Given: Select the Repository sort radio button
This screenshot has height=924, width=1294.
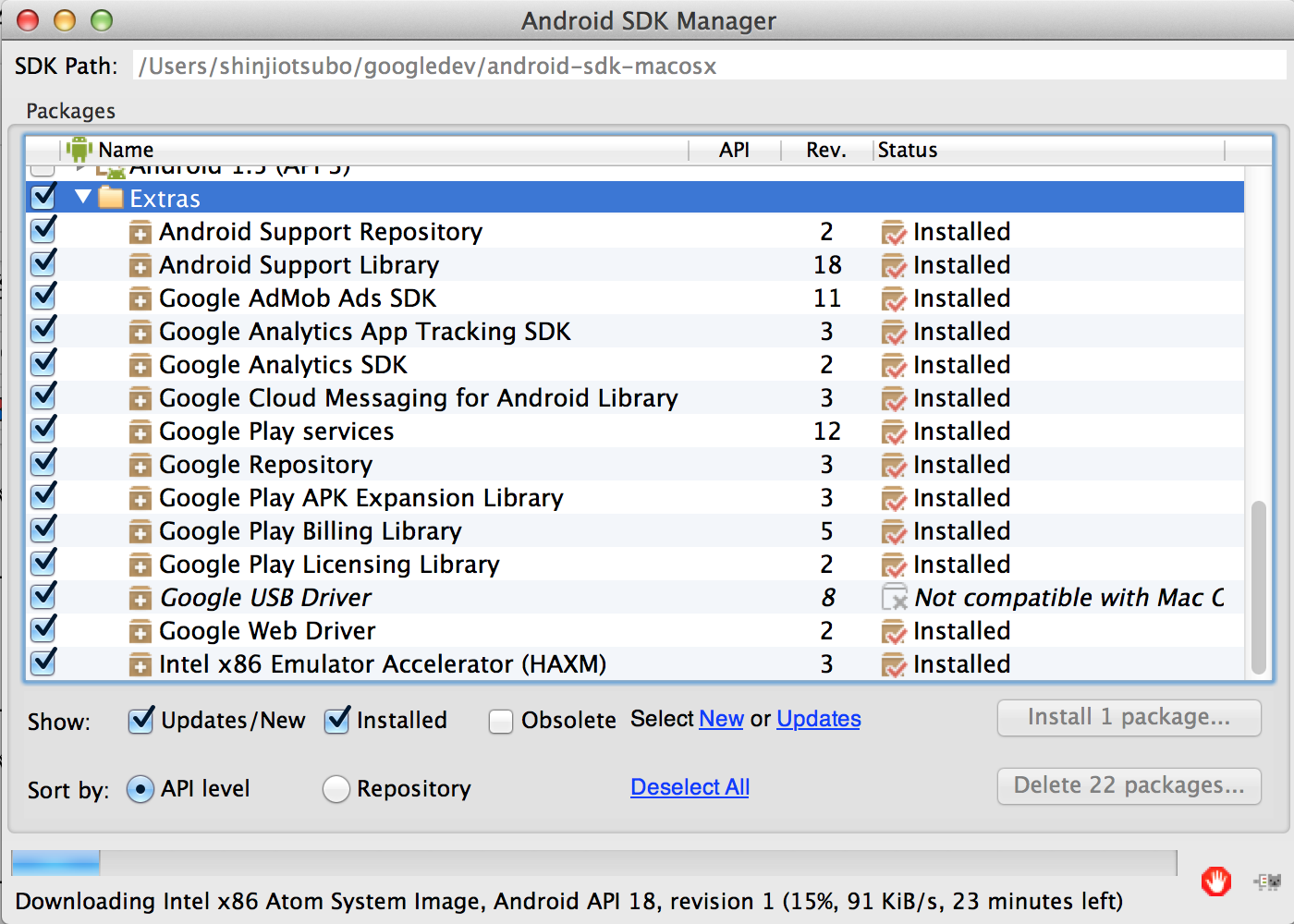Looking at the screenshot, I should pos(336,789).
